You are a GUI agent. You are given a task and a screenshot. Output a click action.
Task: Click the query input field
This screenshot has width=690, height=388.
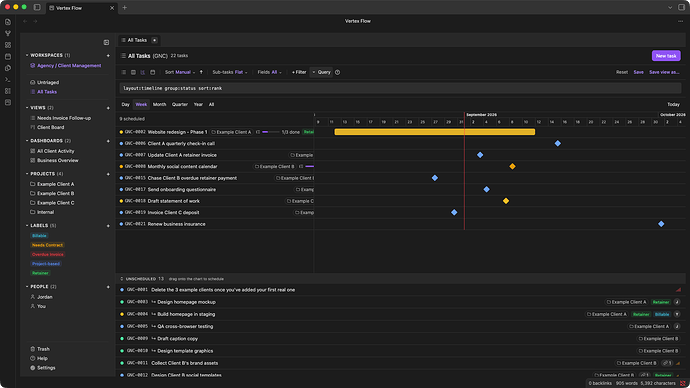400,88
